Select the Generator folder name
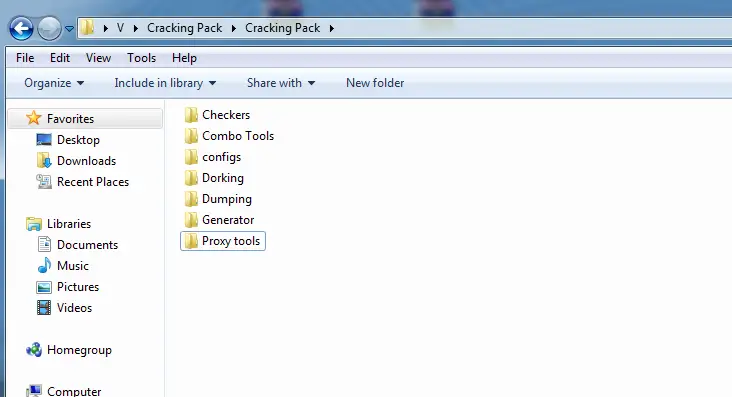The height and width of the screenshot is (397, 732). point(228,220)
